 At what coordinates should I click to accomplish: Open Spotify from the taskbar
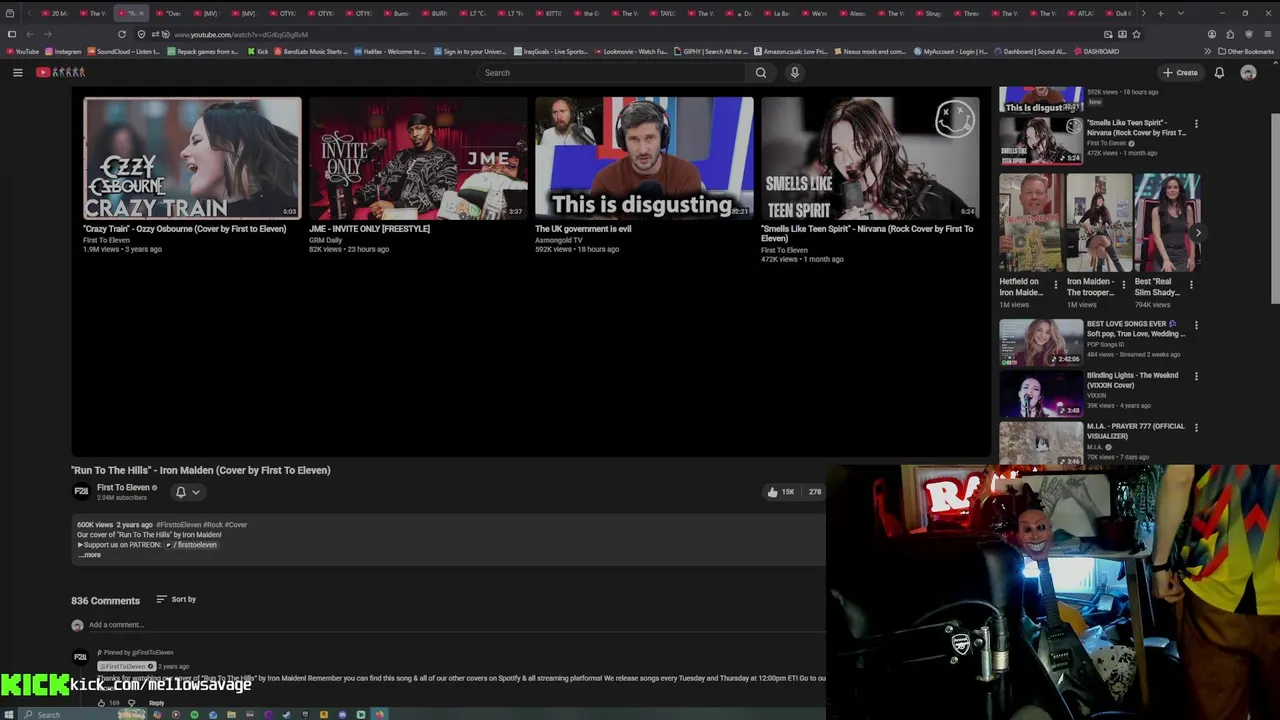coord(194,714)
